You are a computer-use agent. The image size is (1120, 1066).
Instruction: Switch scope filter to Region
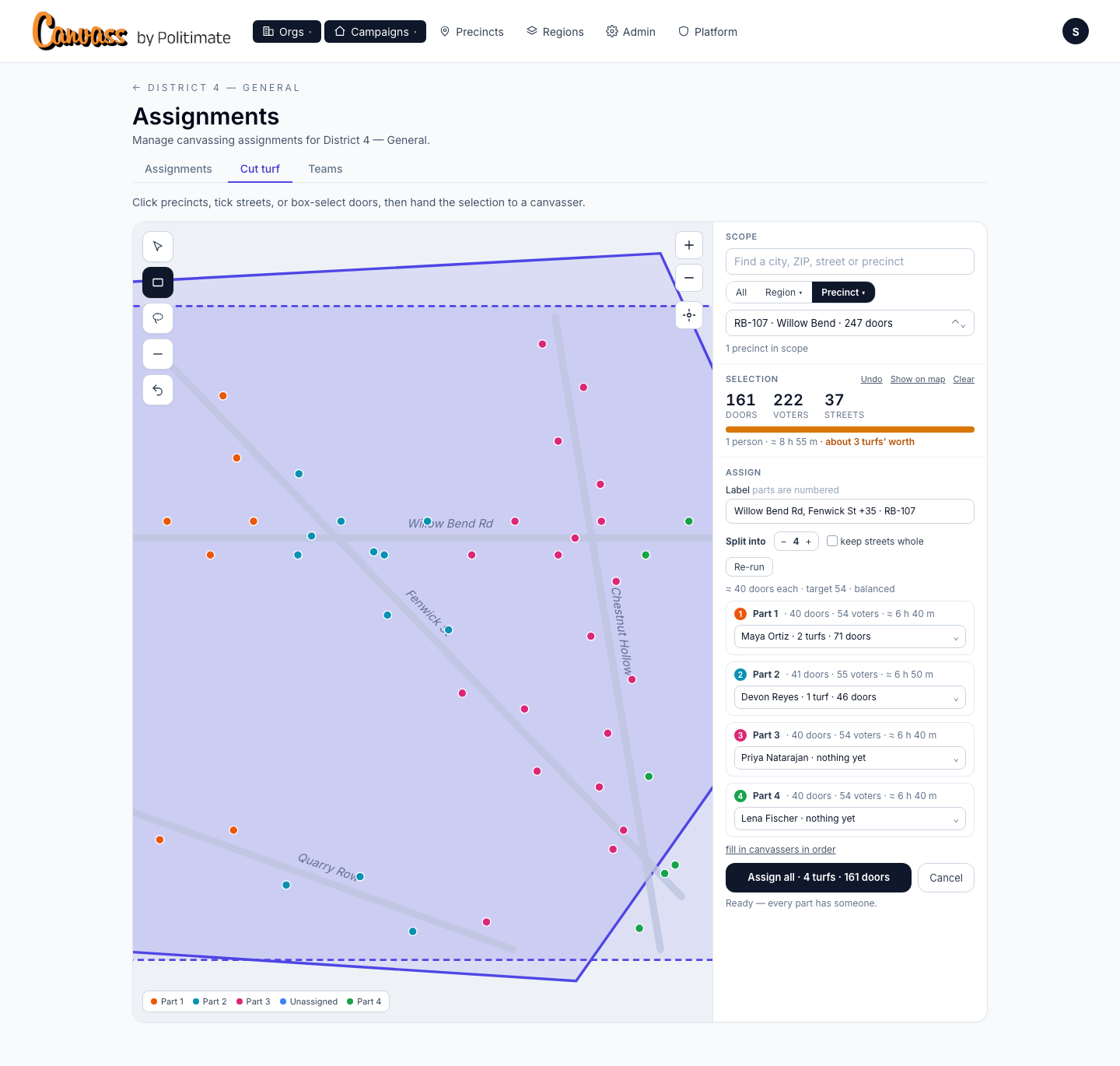pyautogui.click(x=783, y=293)
